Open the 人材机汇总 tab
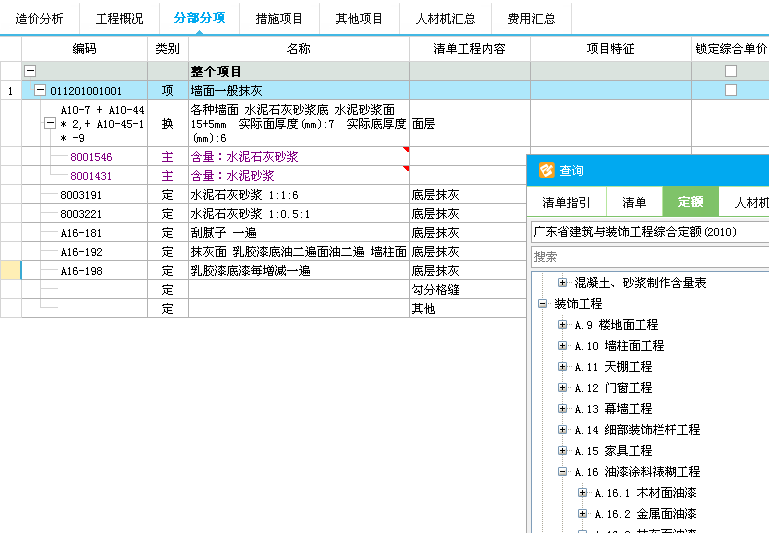This screenshot has width=769, height=533. [445, 19]
